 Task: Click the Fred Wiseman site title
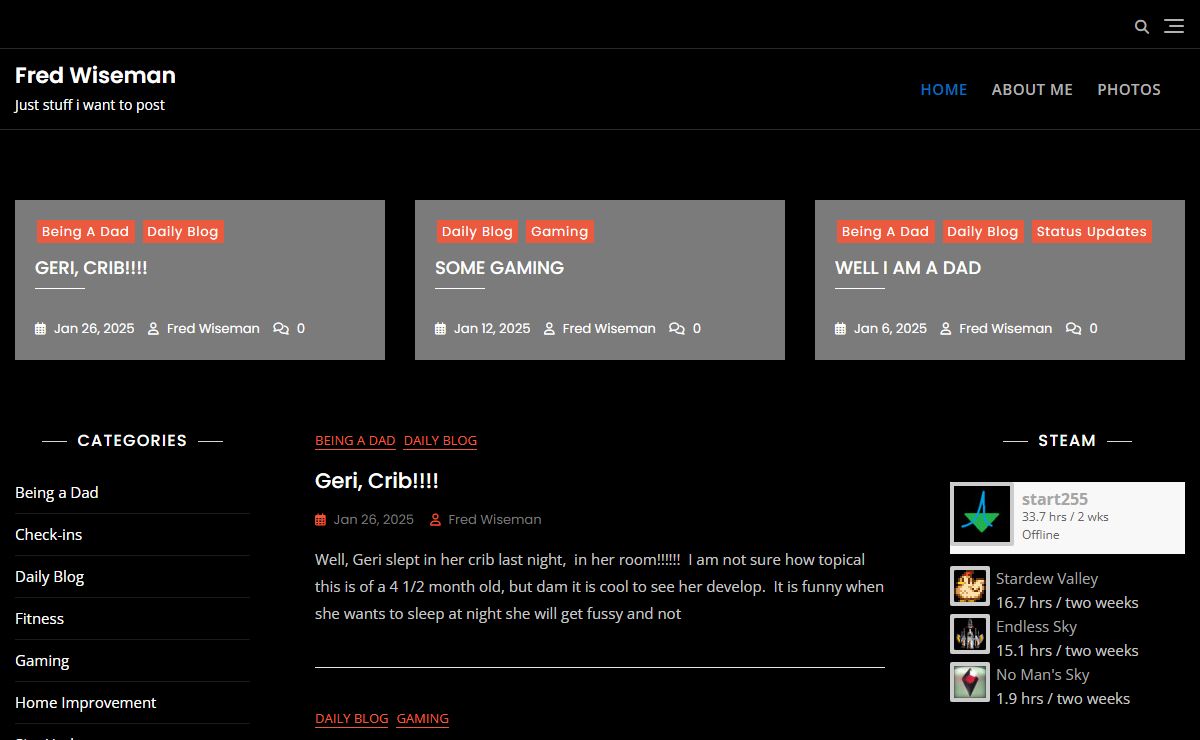[x=95, y=75]
